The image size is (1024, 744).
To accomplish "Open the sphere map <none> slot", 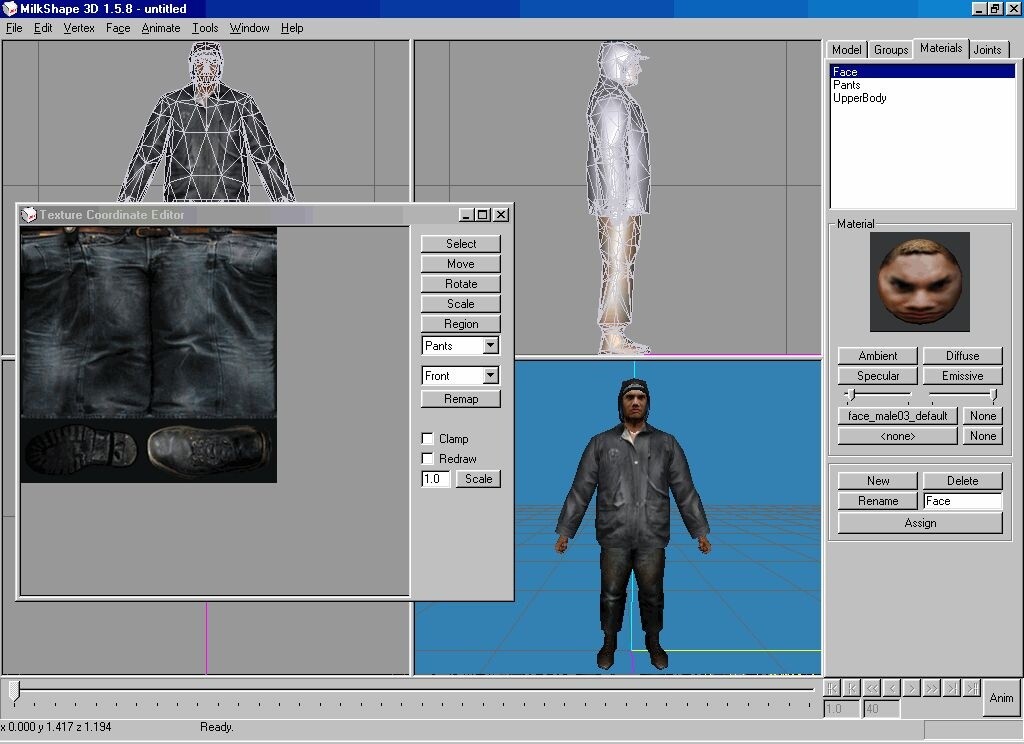I will coord(897,435).
